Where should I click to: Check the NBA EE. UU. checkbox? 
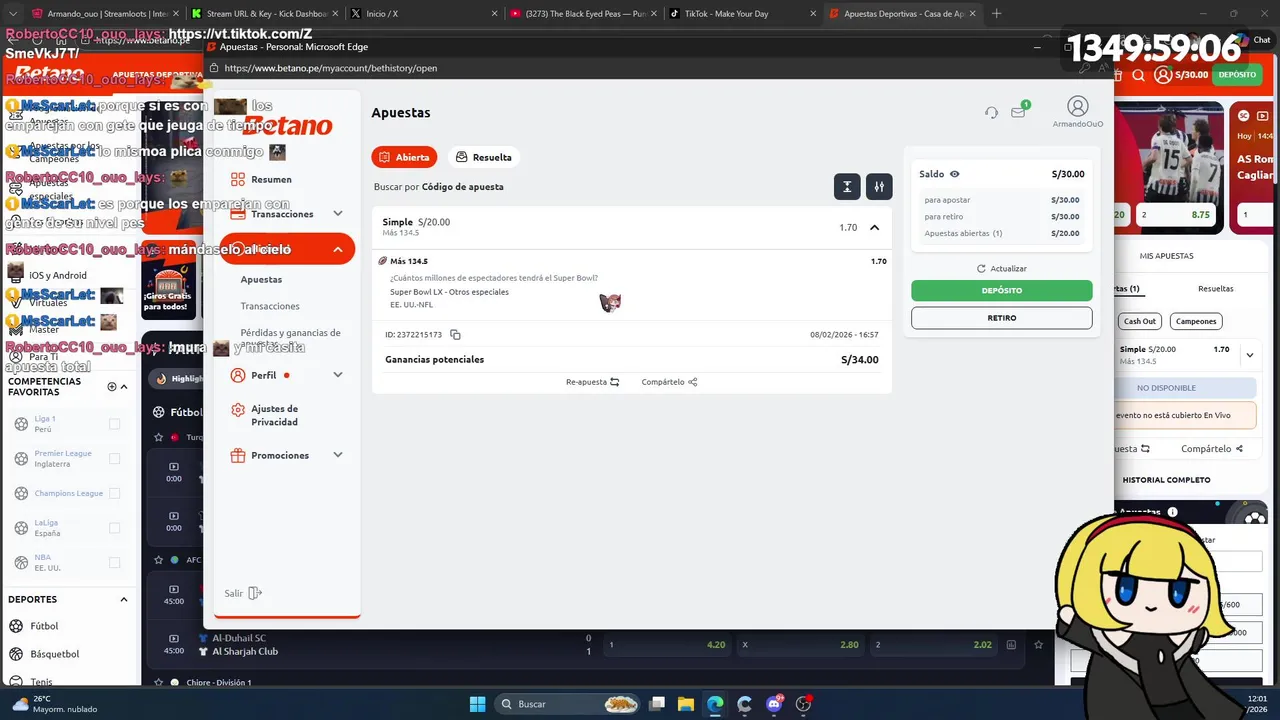click(x=114, y=563)
